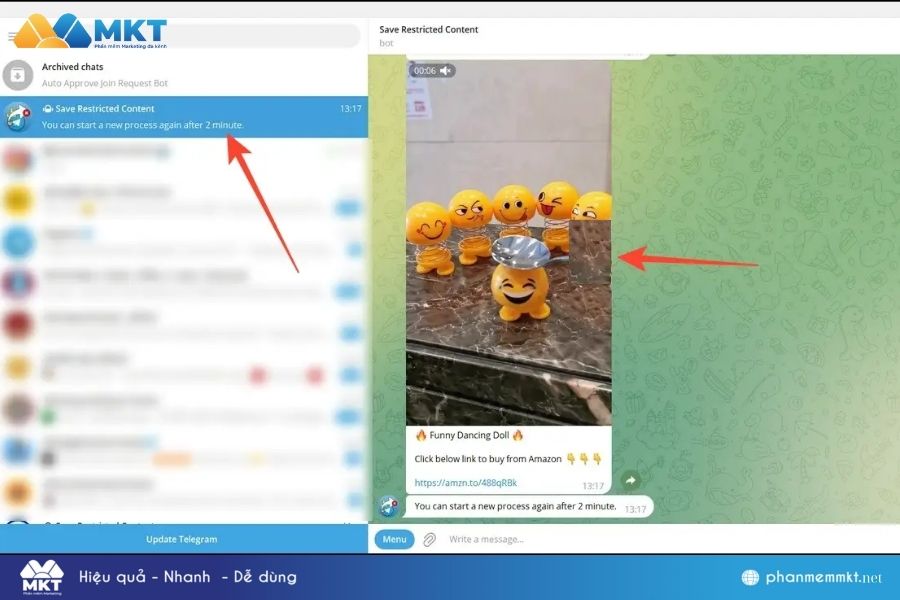Open the bot Menu dropdown
This screenshot has width=900, height=600.
(394, 538)
